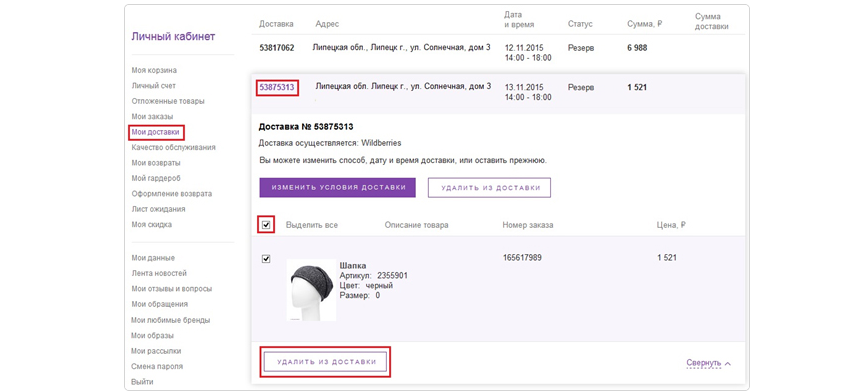The image size is (847, 392).
Task: Click upper Удалить из доставки button beside Изменить
Action: coord(489,187)
